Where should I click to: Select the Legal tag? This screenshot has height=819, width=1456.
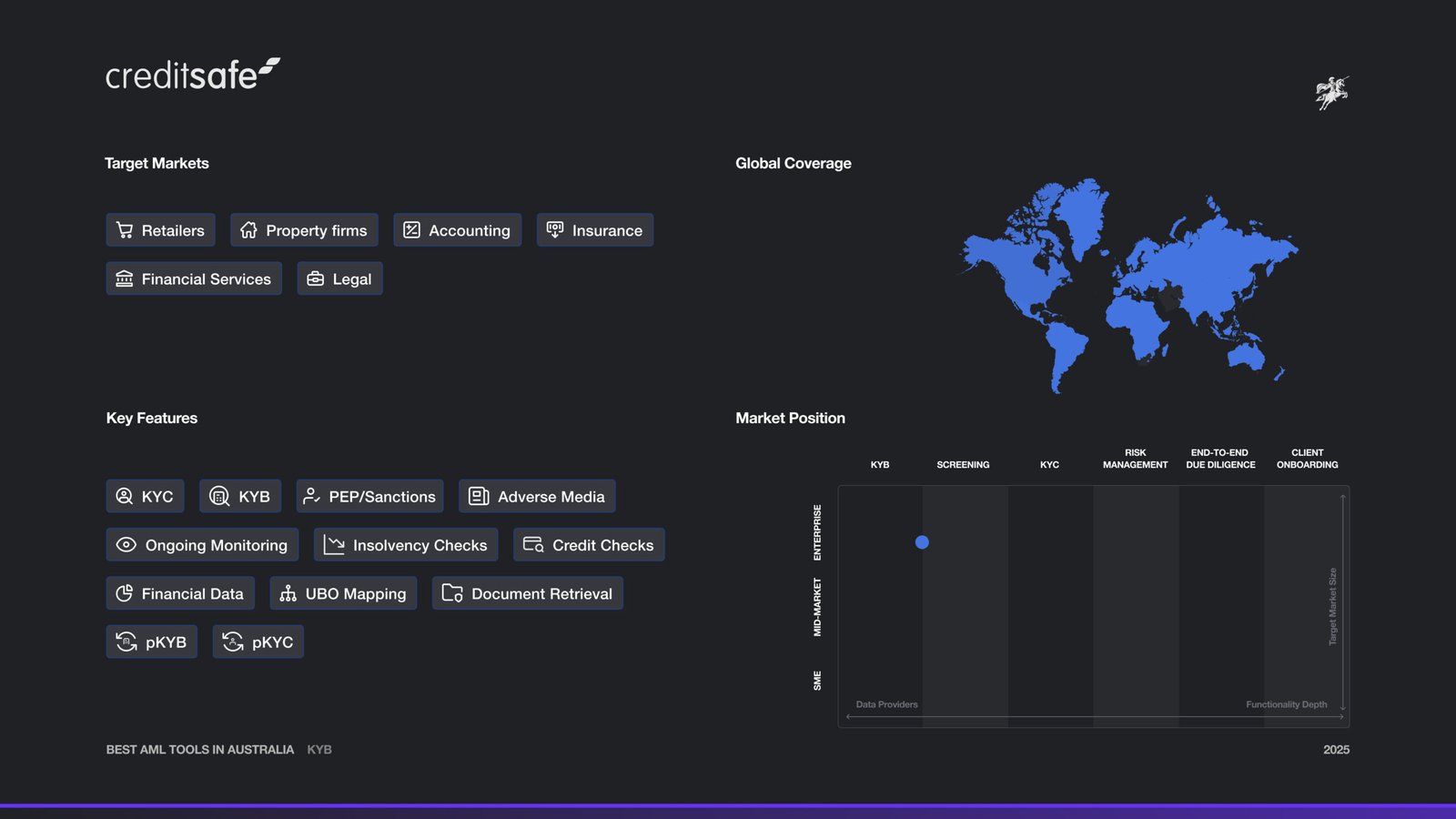340,278
